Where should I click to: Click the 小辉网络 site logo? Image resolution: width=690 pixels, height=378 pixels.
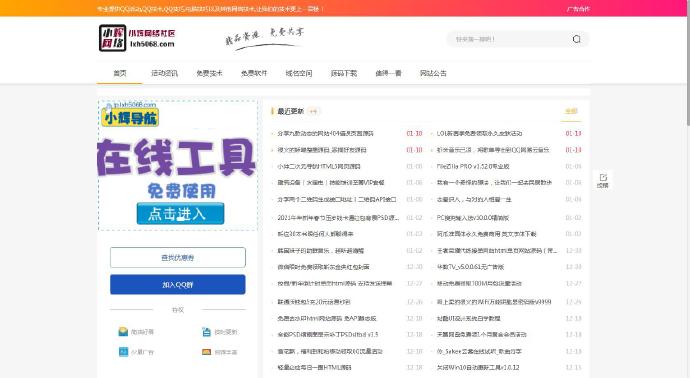pyautogui.click(x=137, y=38)
